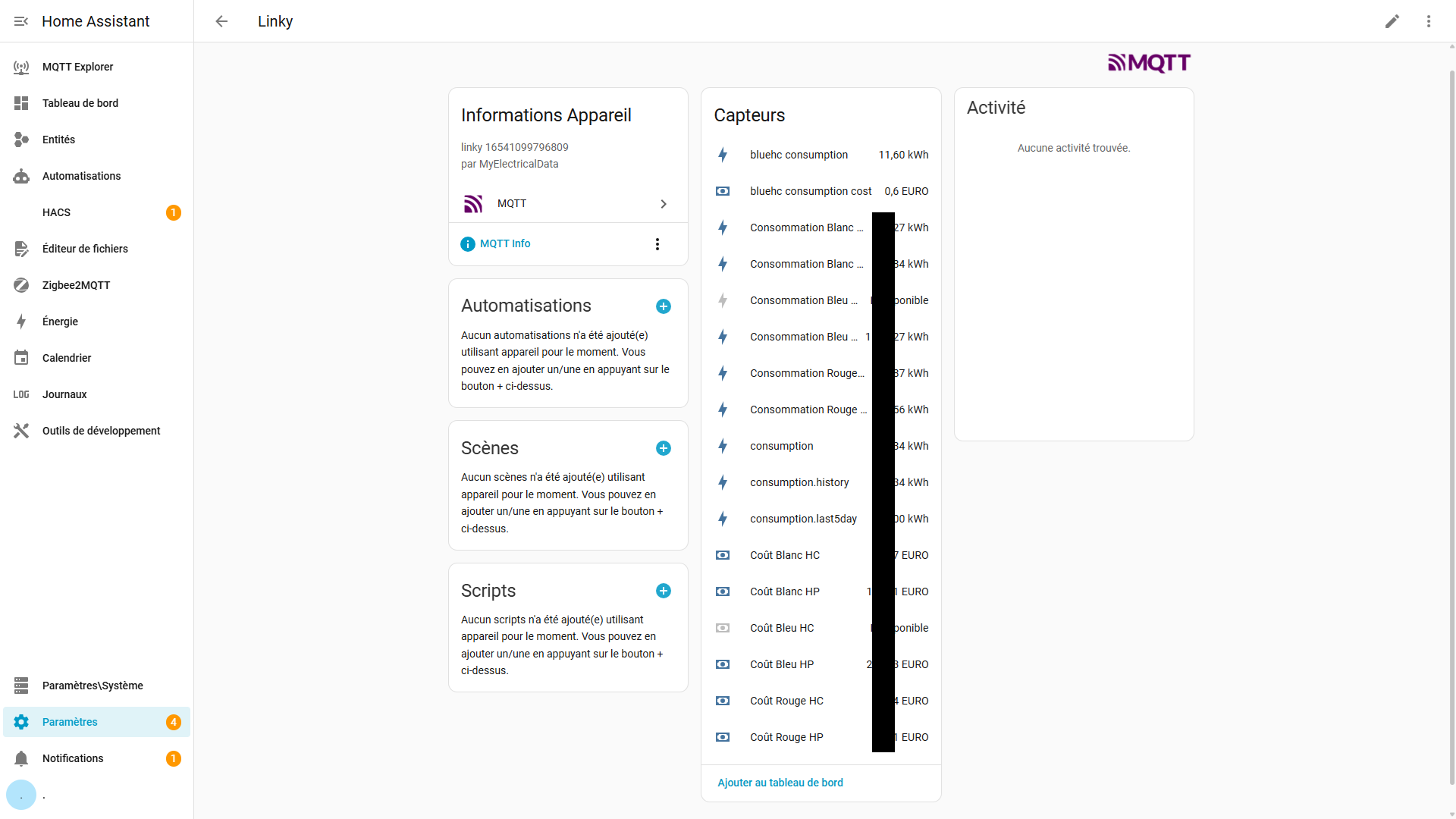Click Ajouter au tableau de bord
This screenshot has width=1456, height=819.
coord(780,783)
